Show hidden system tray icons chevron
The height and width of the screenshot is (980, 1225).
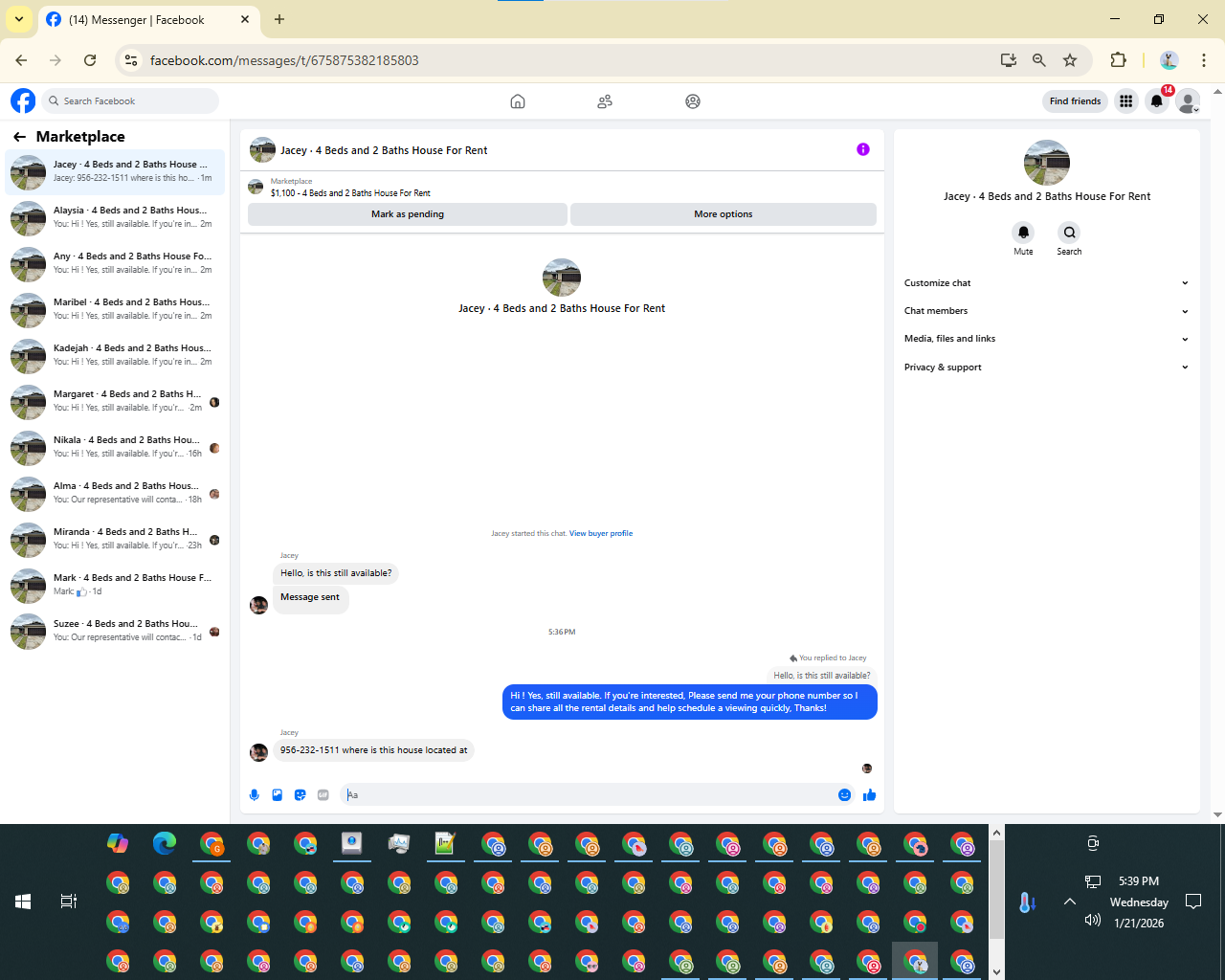[1070, 902]
